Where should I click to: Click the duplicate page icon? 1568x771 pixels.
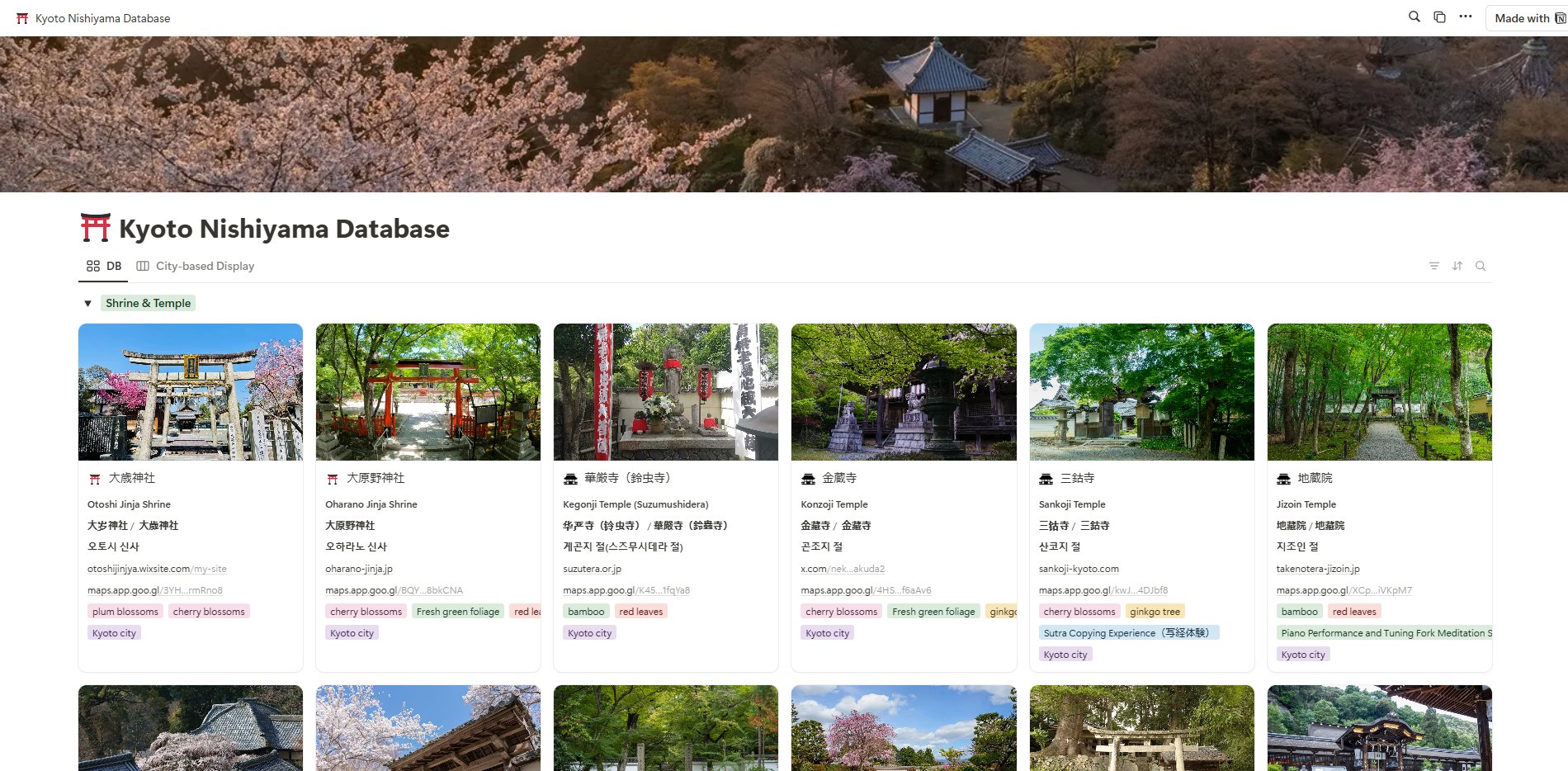[1439, 17]
